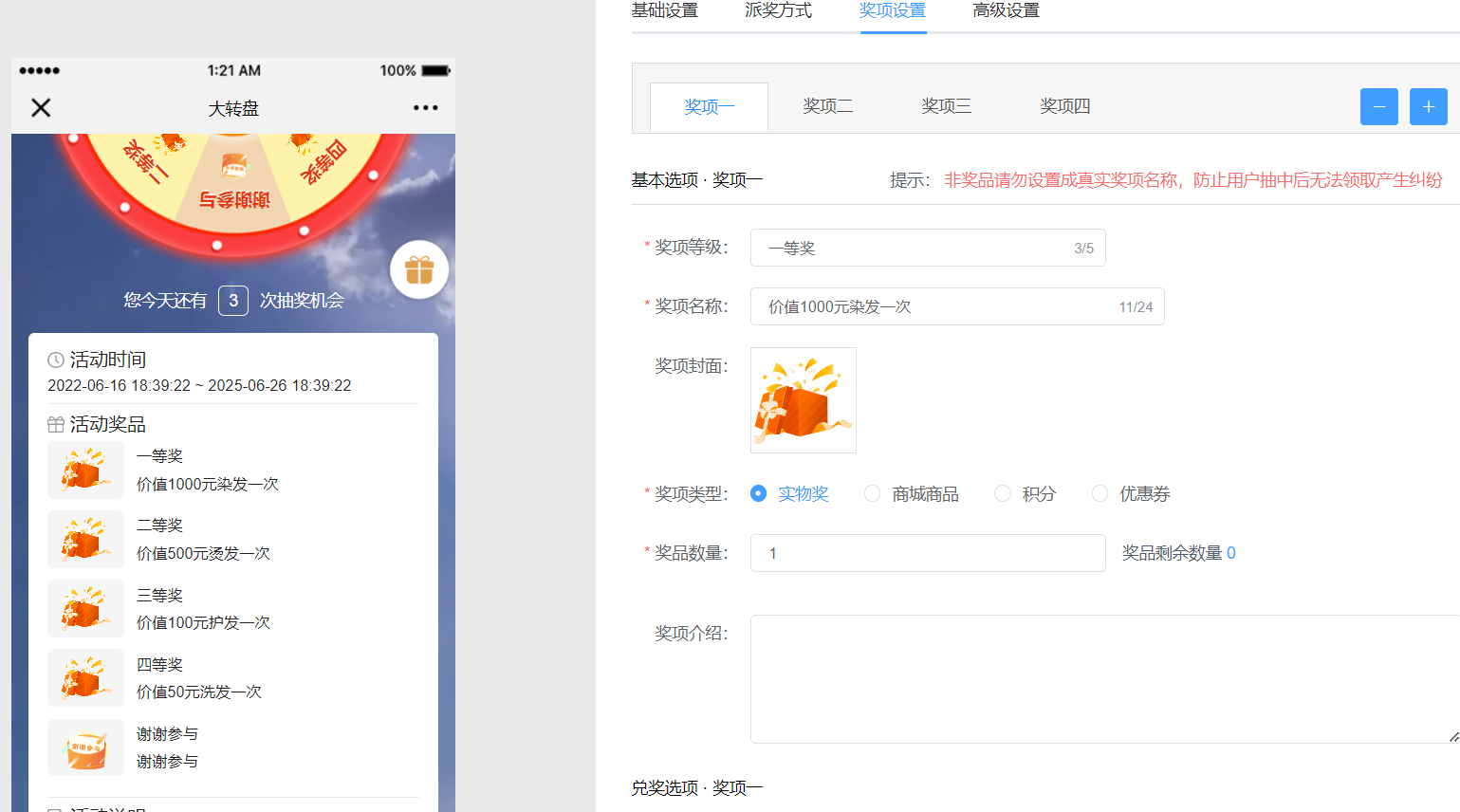Select the 奖项四 sub-tab
The height and width of the screenshot is (812, 1460).
(x=1064, y=106)
